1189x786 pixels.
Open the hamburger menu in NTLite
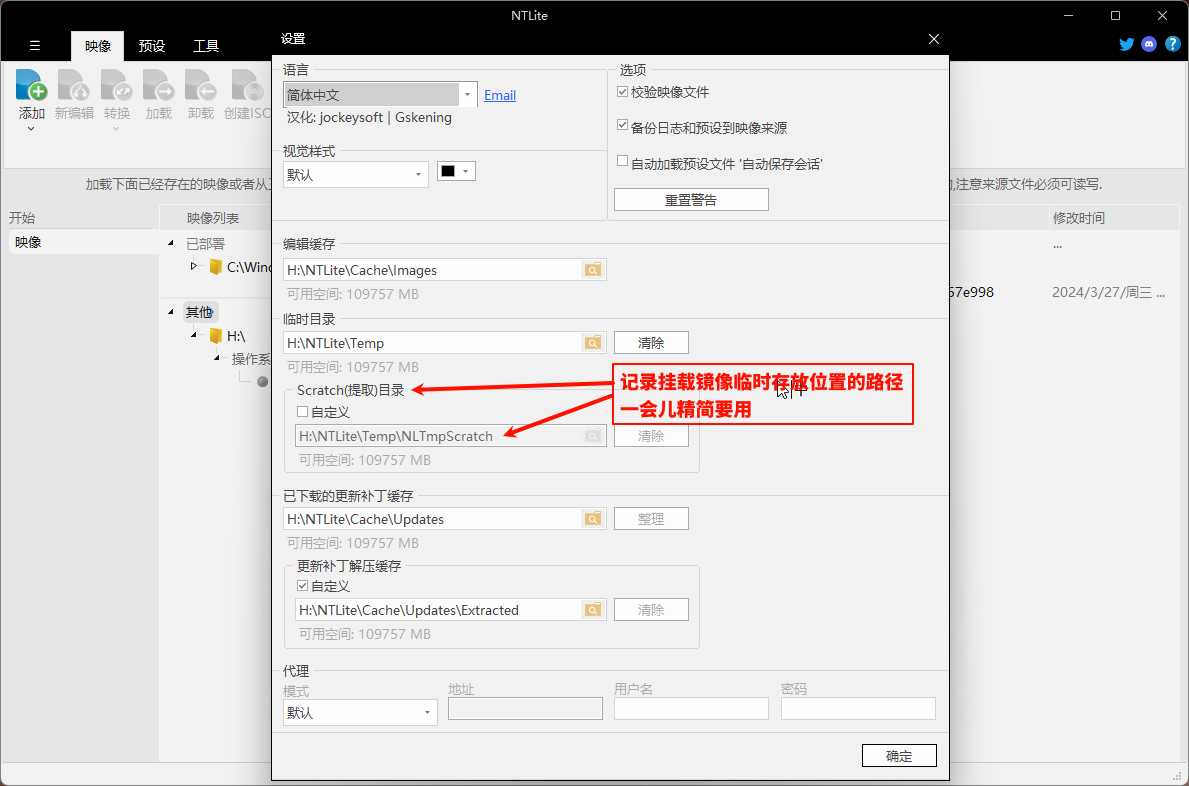click(x=35, y=45)
